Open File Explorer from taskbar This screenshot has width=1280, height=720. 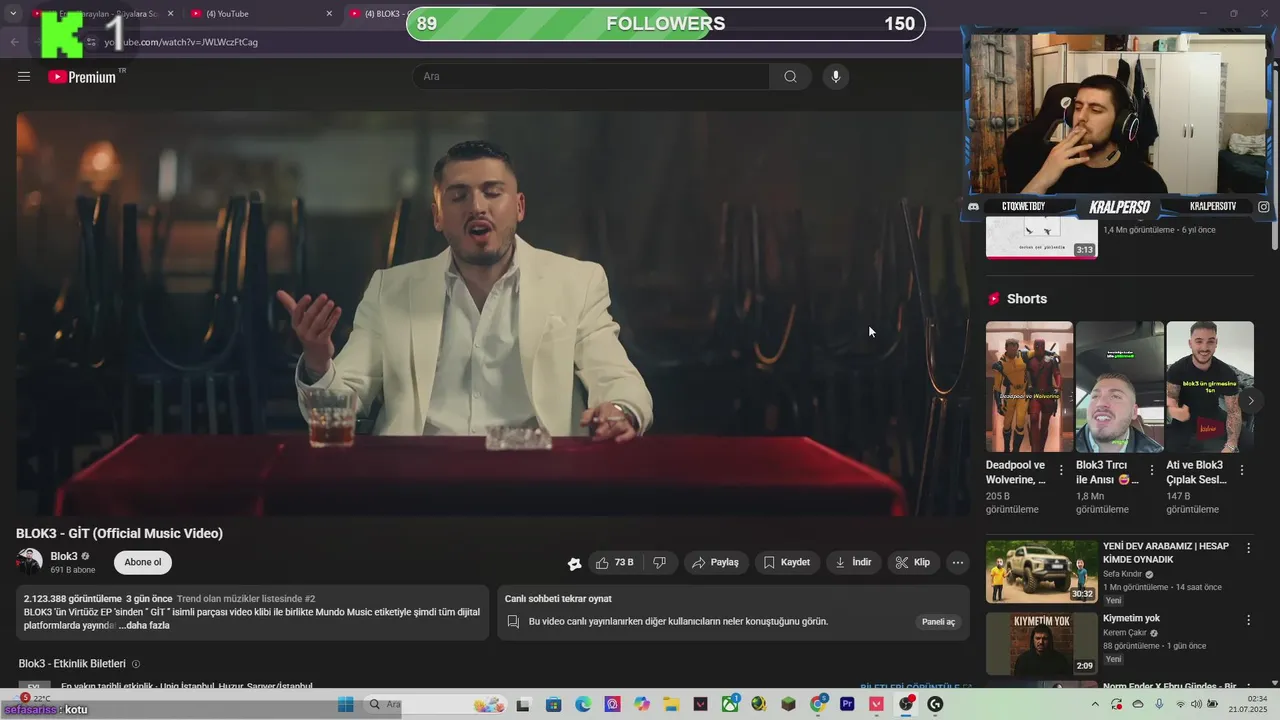coord(671,705)
